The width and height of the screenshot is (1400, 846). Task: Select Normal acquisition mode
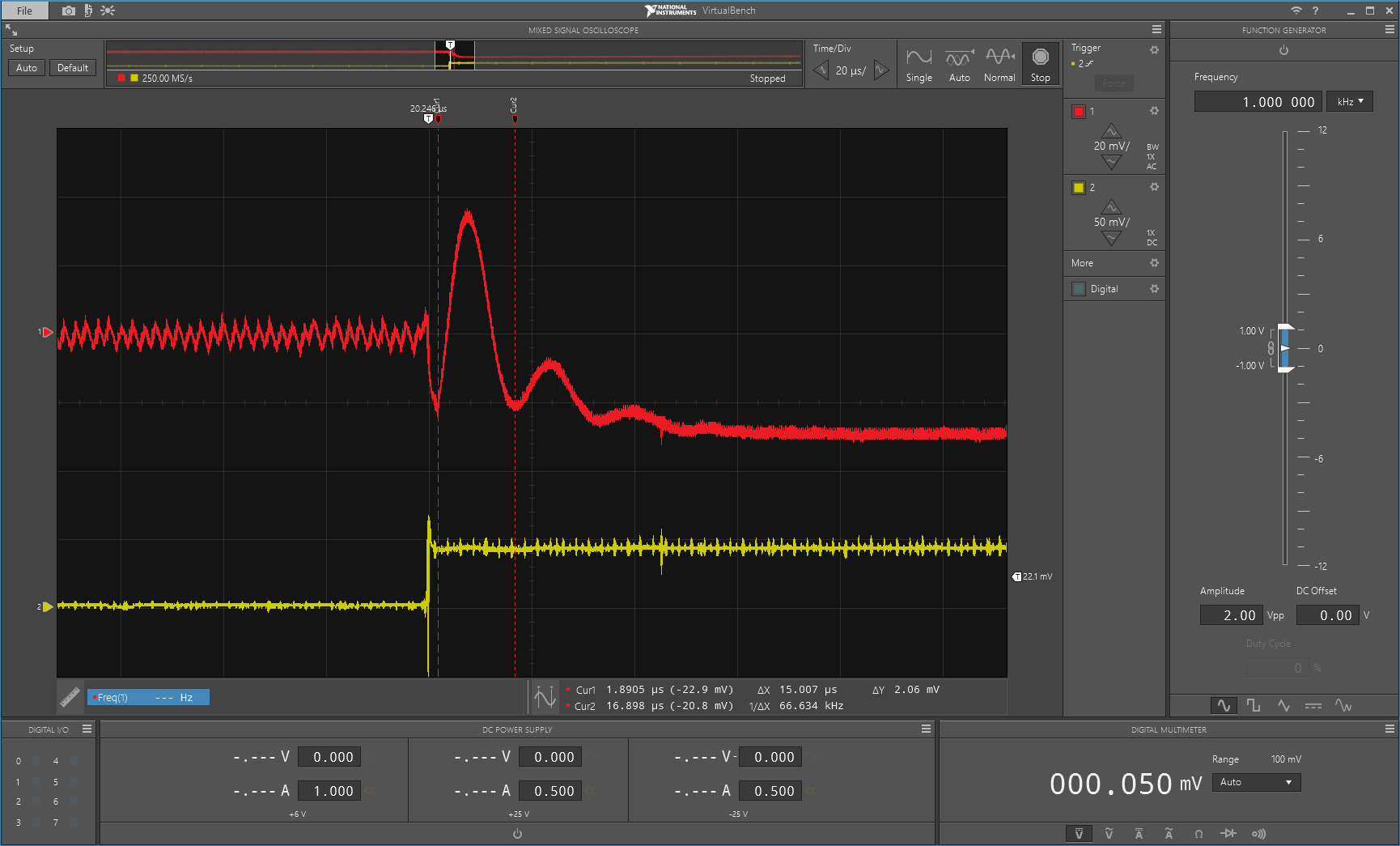tap(999, 65)
